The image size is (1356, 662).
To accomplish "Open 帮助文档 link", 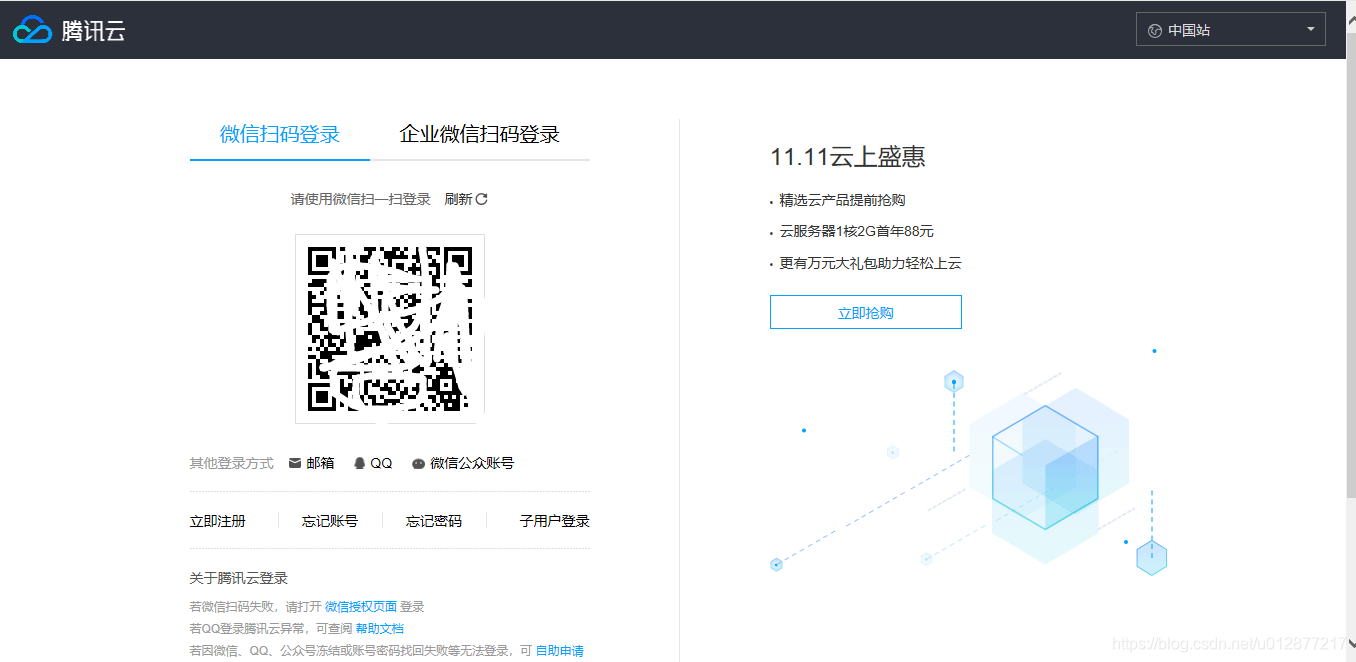I will tap(380, 629).
